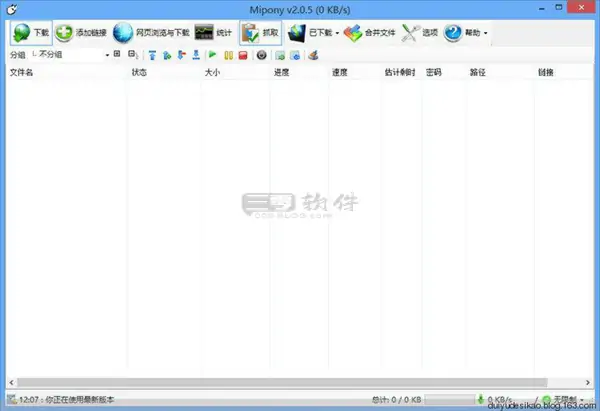Click the total progress bar in status bar
Viewport: 600px width, 411px height.
(450, 400)
